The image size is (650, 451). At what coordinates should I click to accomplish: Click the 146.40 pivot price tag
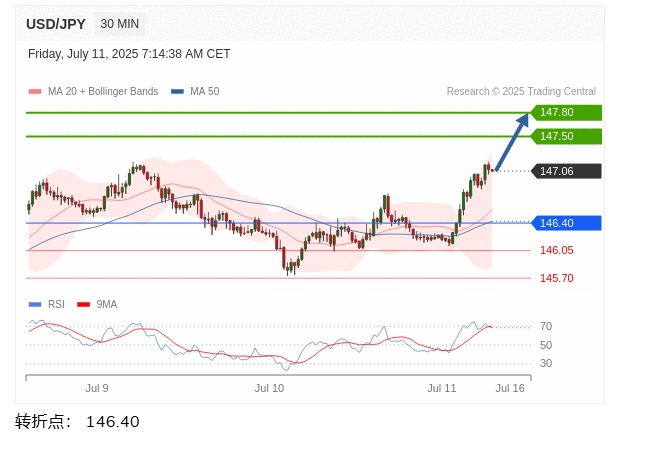[x=566, y=223]
